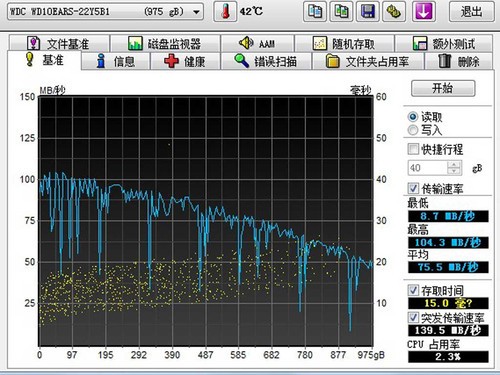Open the 磁盘监视器 tab

click(x=165, y=43)
